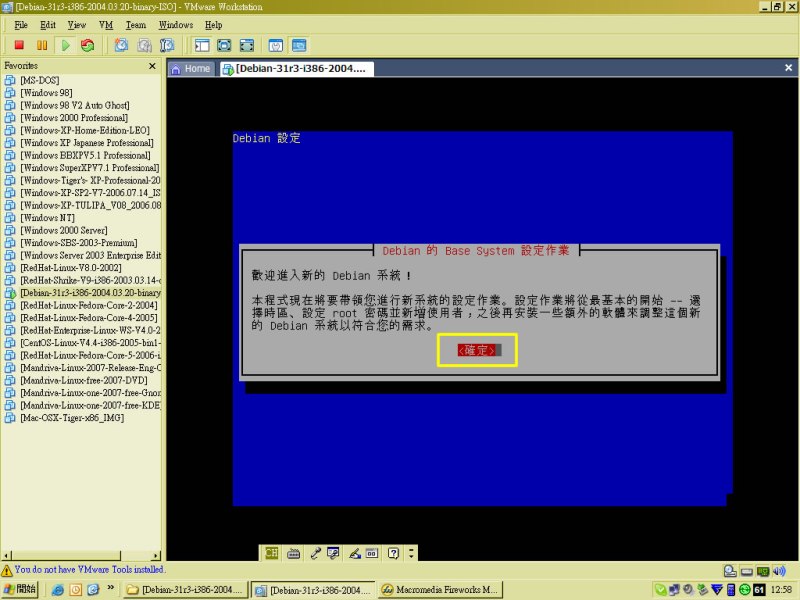This screenshot has width=800, height=600.
Task: Open the Help menu
Action: 213,25
